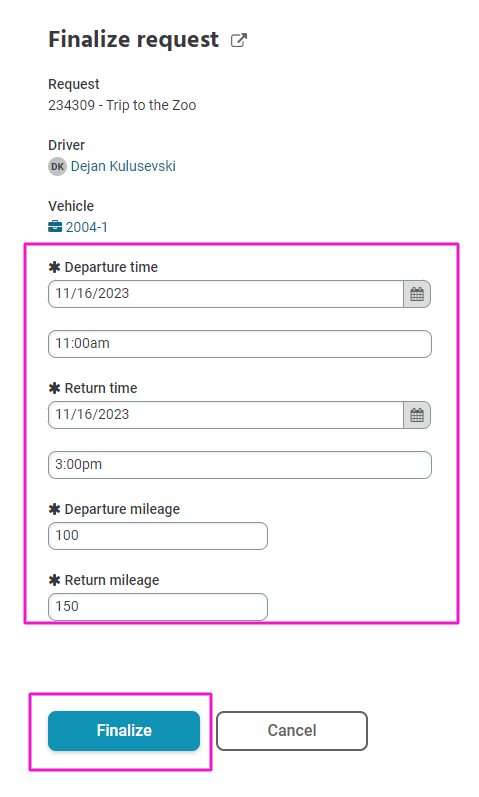Click the briefcase icon next to vehicle 2004-1

[55, 227]
